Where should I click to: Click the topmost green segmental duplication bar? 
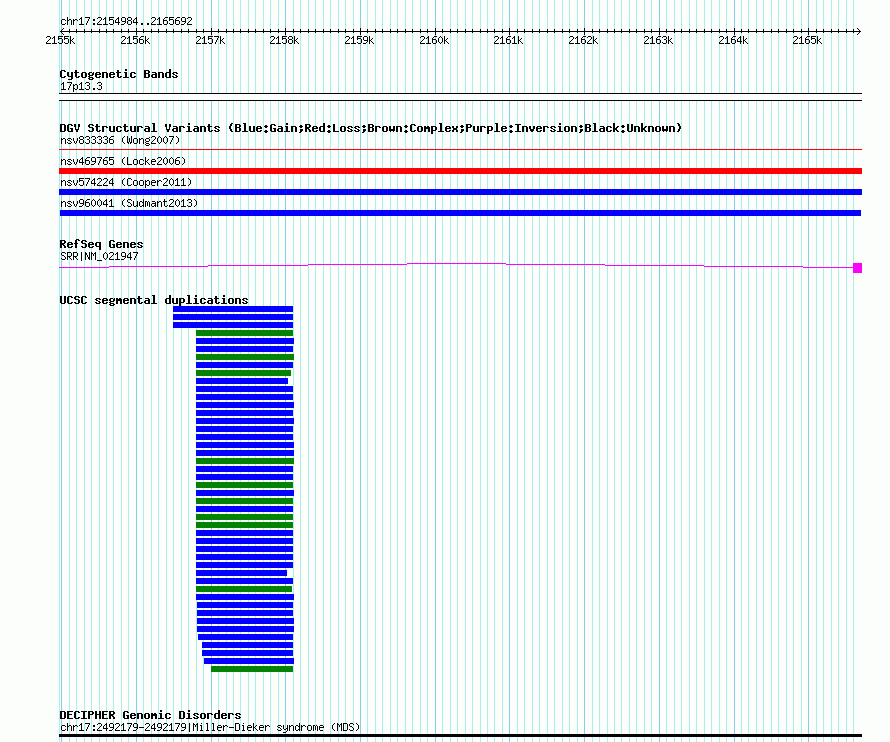coord(245,333)
